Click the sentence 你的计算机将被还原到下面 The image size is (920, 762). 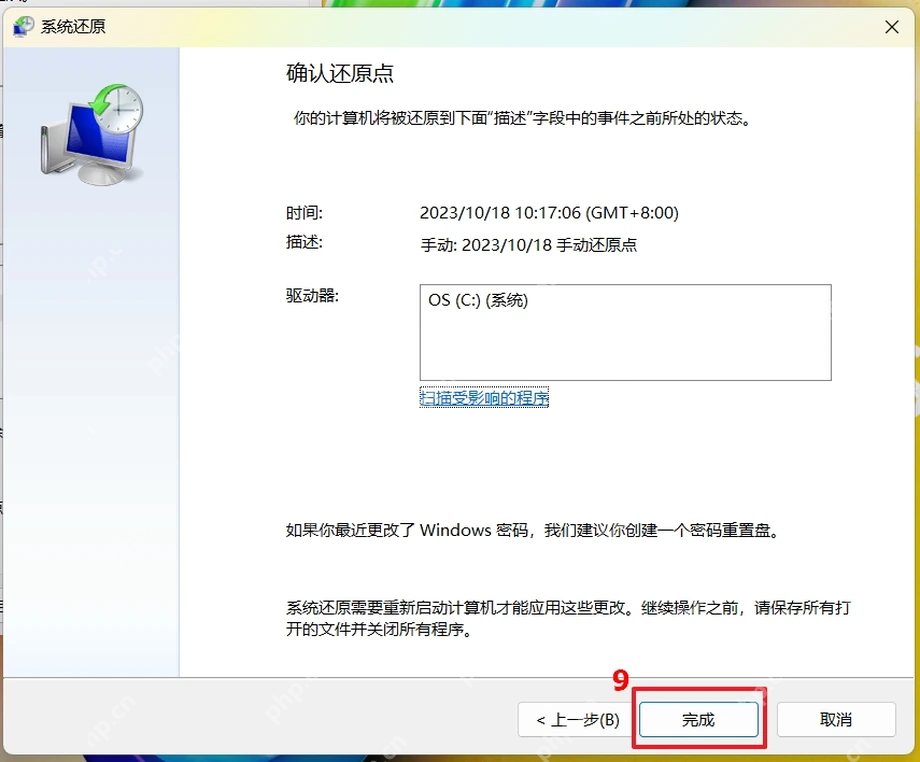tap(522, 118)
